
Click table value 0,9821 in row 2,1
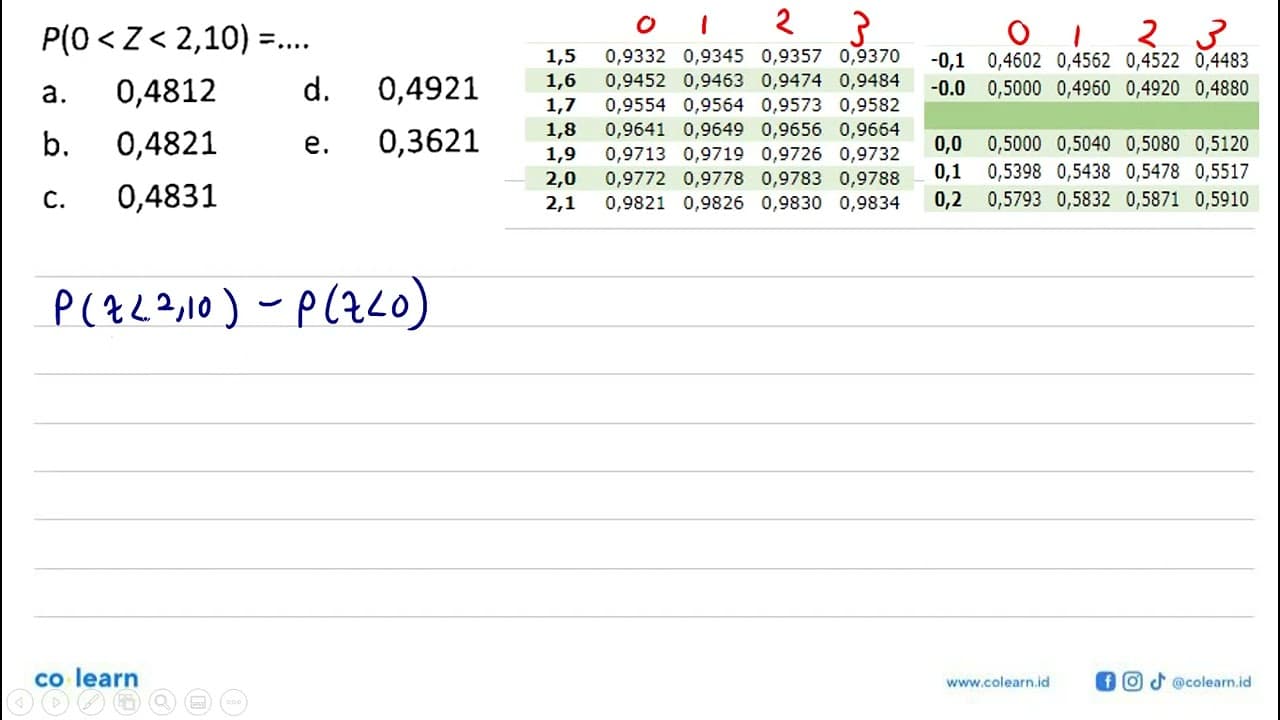click(x=635, y=203)
